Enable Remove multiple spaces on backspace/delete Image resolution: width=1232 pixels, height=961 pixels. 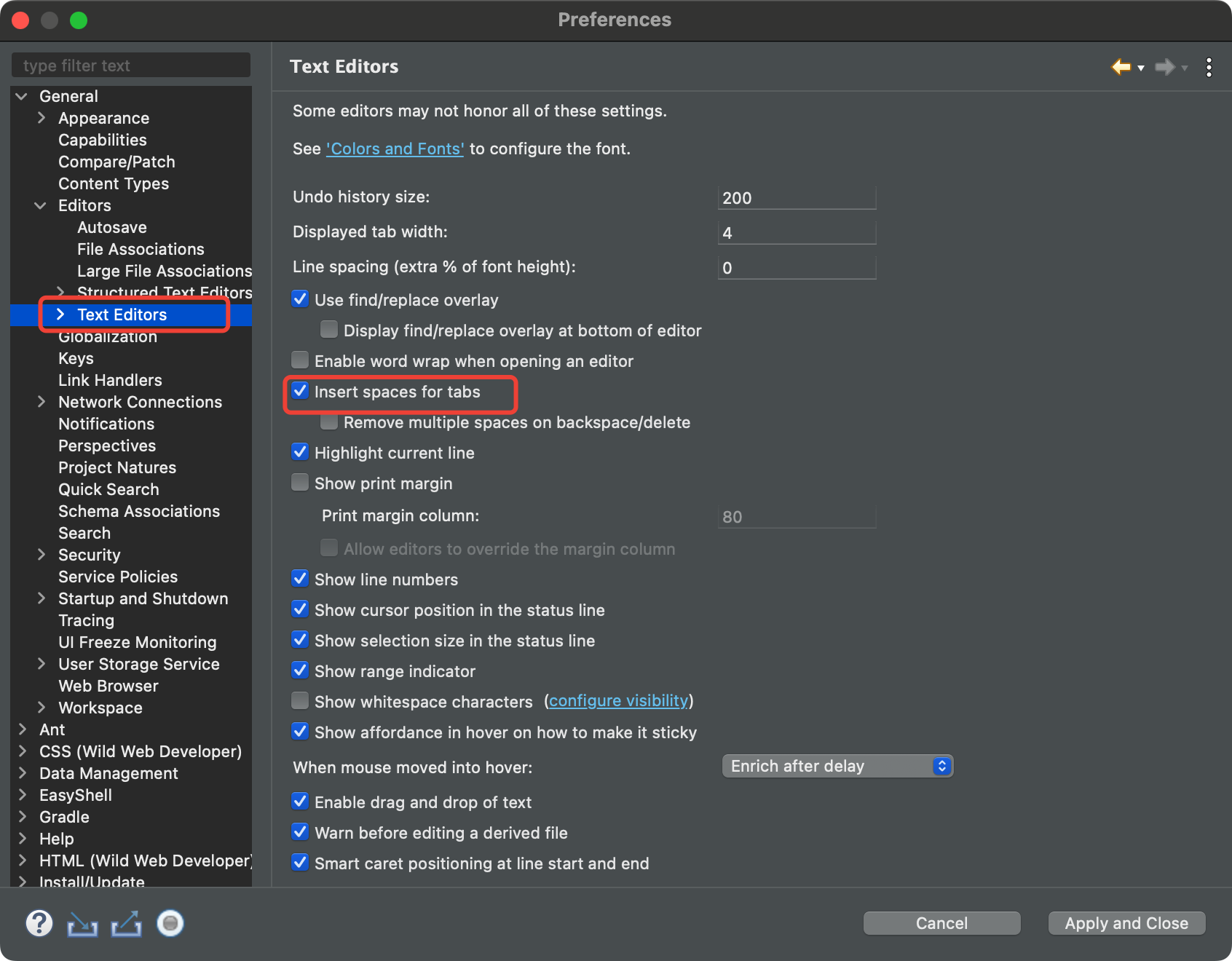pyautogui.click(x=329, y=422)
